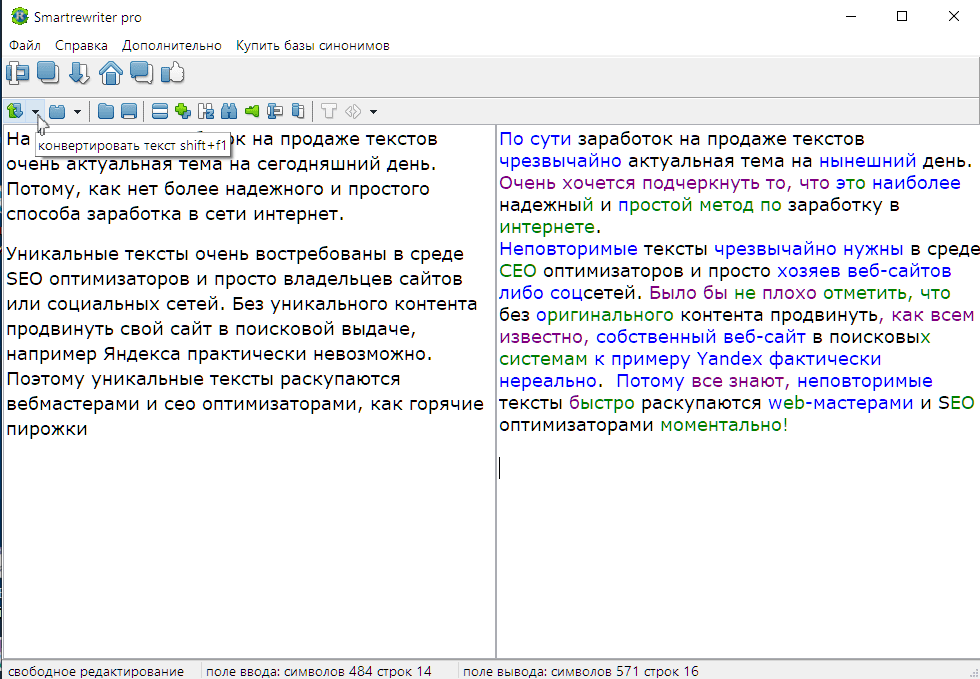The image size is (980, 679).
Task: Open the chat speech bubbles icon
Action: [142, 73]
